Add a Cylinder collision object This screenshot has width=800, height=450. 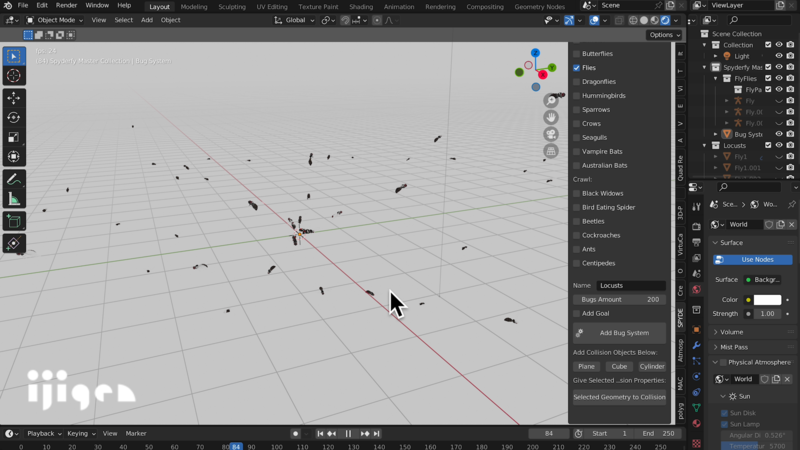tap(652, 367)
